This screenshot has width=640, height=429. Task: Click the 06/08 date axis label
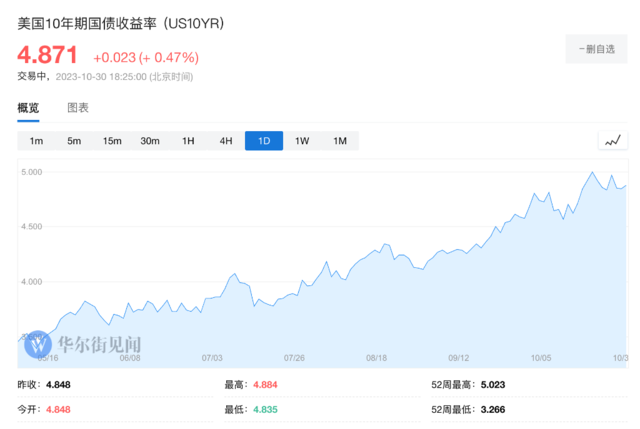pos(130,358)
